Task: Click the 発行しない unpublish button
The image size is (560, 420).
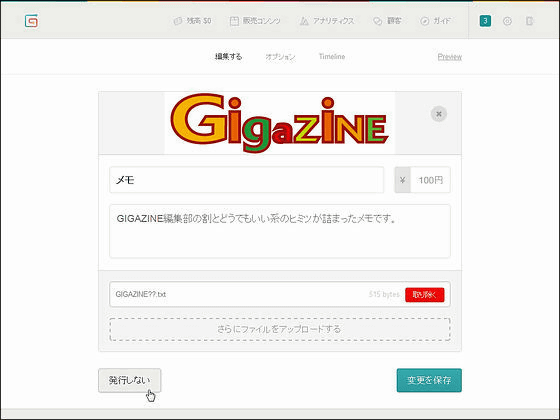Action: point(130,380)
